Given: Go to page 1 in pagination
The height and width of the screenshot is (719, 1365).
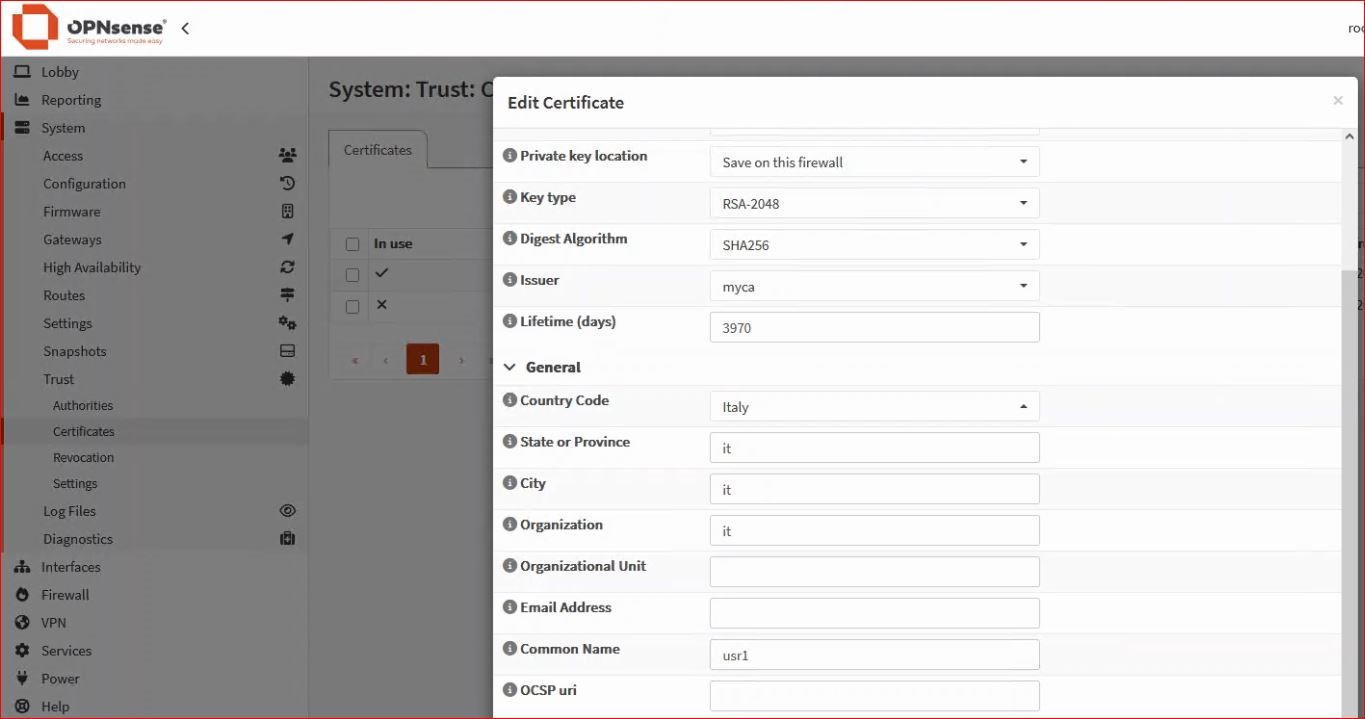Looking at the screenshot, I should tap(422, 360).
